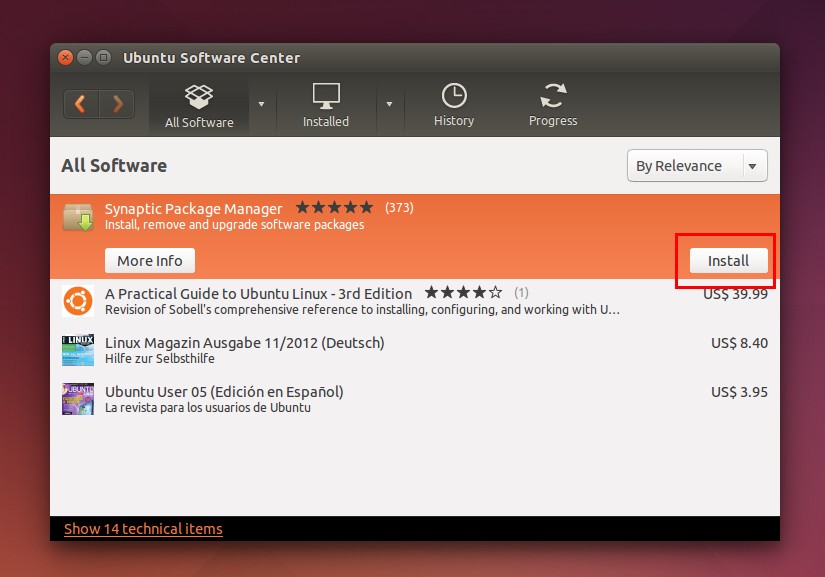
Task: Click the All Software heading
Action: coord(114,166)
